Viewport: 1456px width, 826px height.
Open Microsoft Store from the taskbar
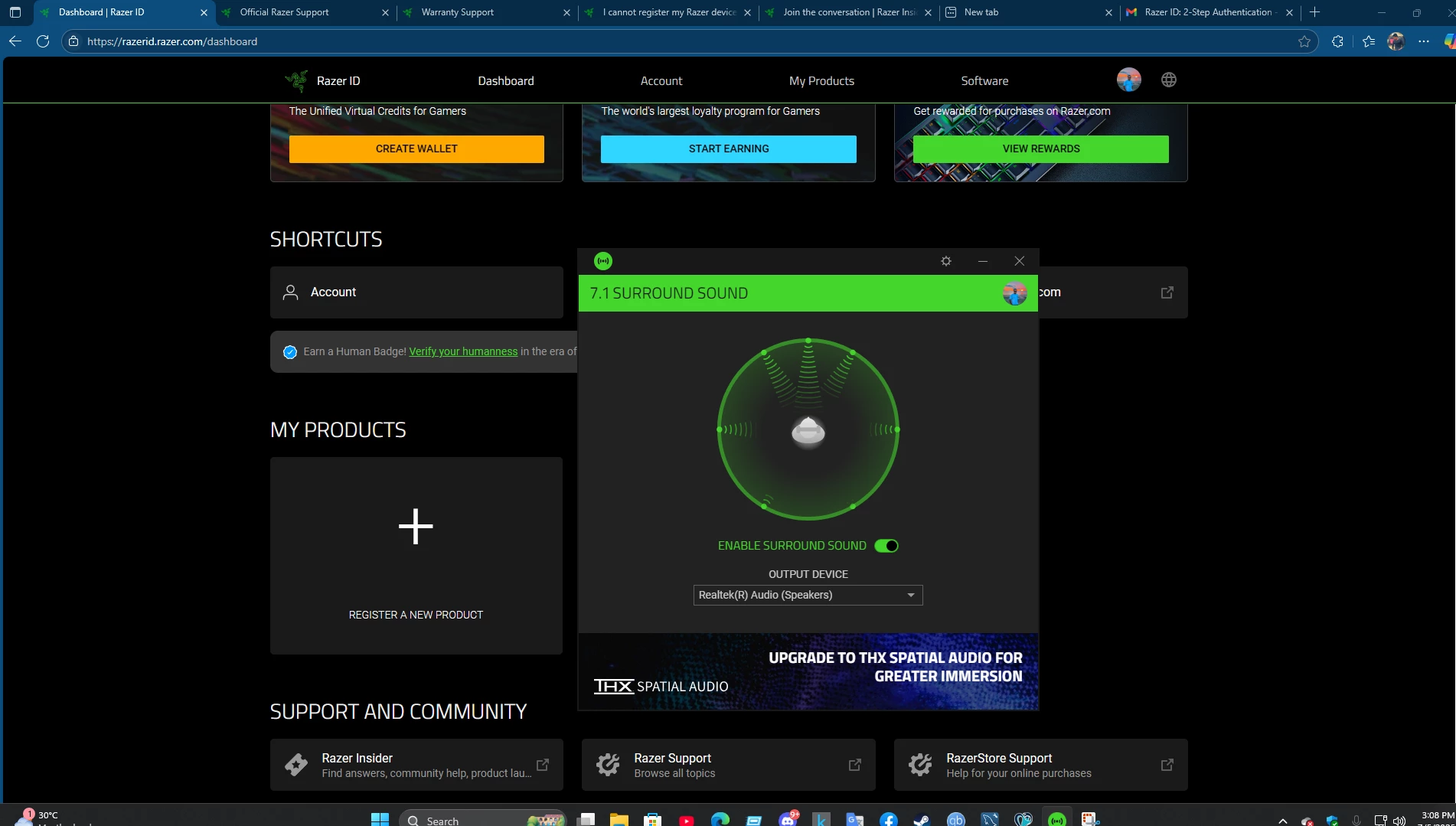pyautogui.click(x=652, y=820)
